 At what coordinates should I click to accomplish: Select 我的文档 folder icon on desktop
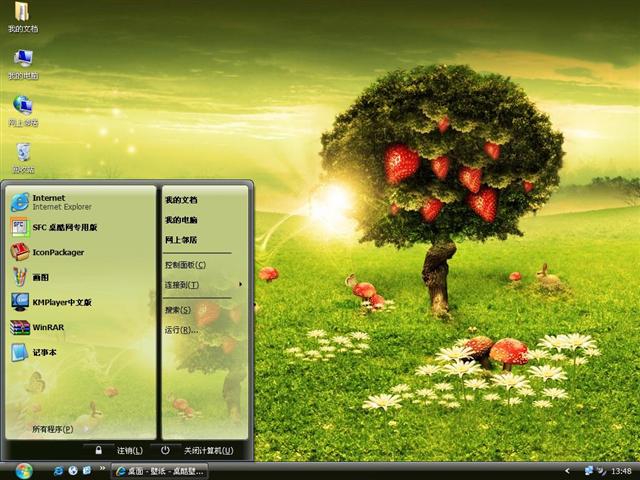pyautogui.click(x=22, y=17)
